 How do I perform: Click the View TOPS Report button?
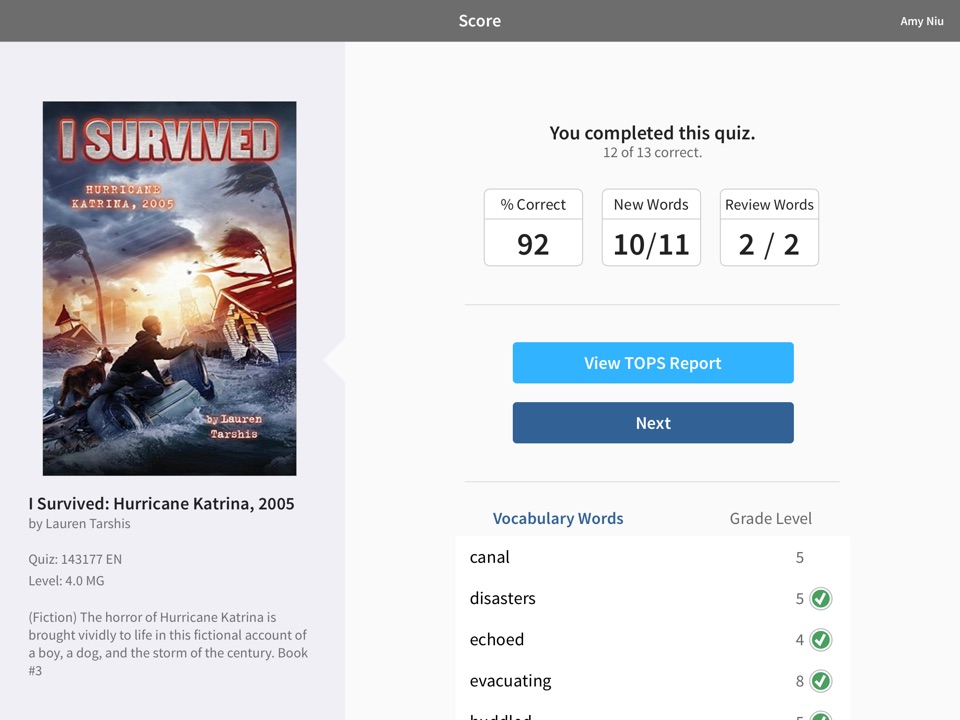click(653, 362)
